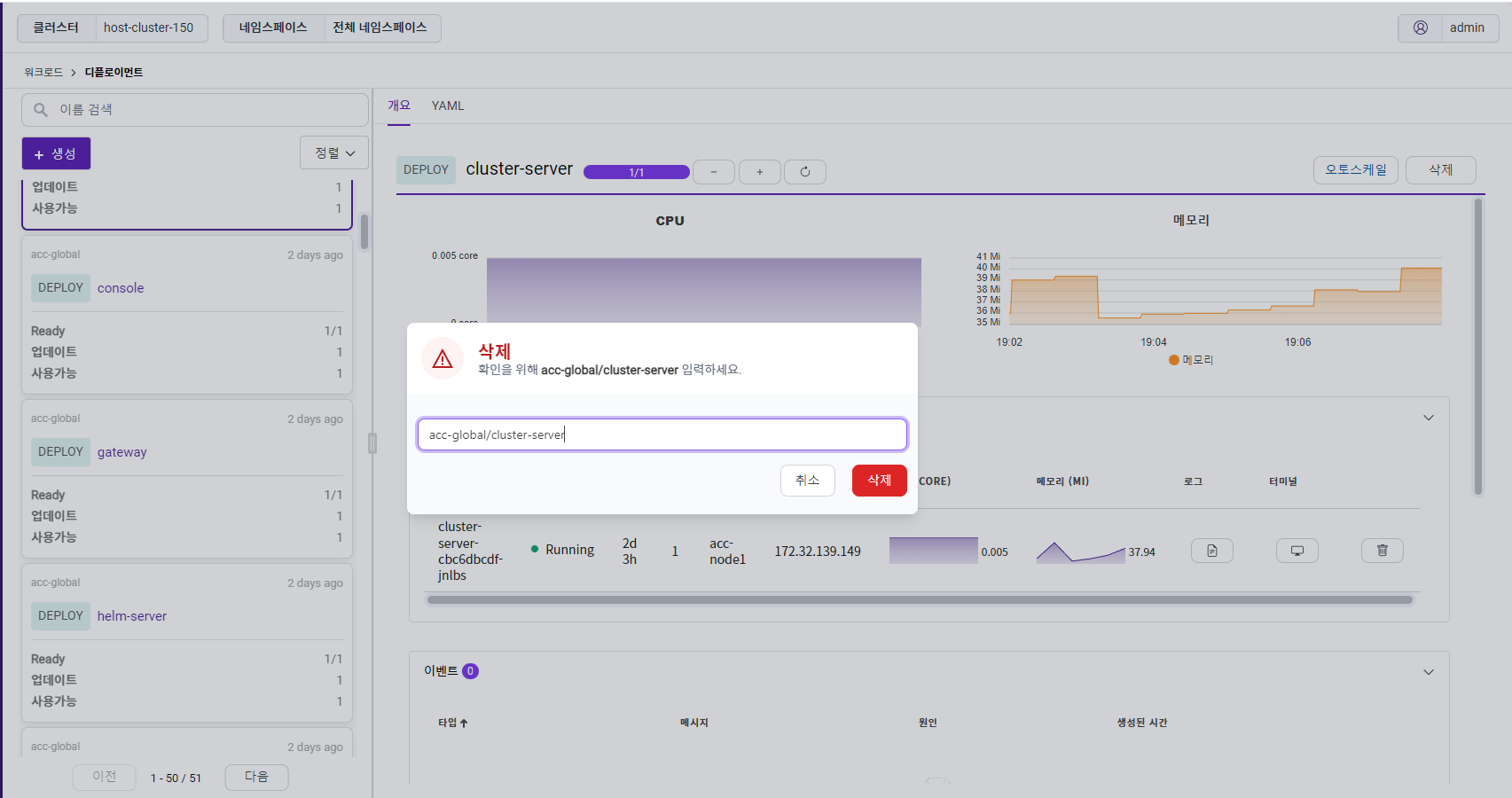
Task: Click the 디플로이먼트 breadcrumb
Action: pos(114,73)
